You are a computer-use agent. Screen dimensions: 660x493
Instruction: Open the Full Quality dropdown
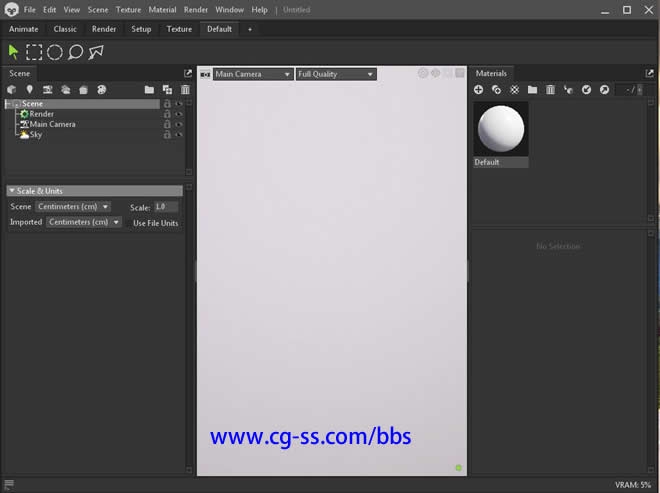(336, 74)
